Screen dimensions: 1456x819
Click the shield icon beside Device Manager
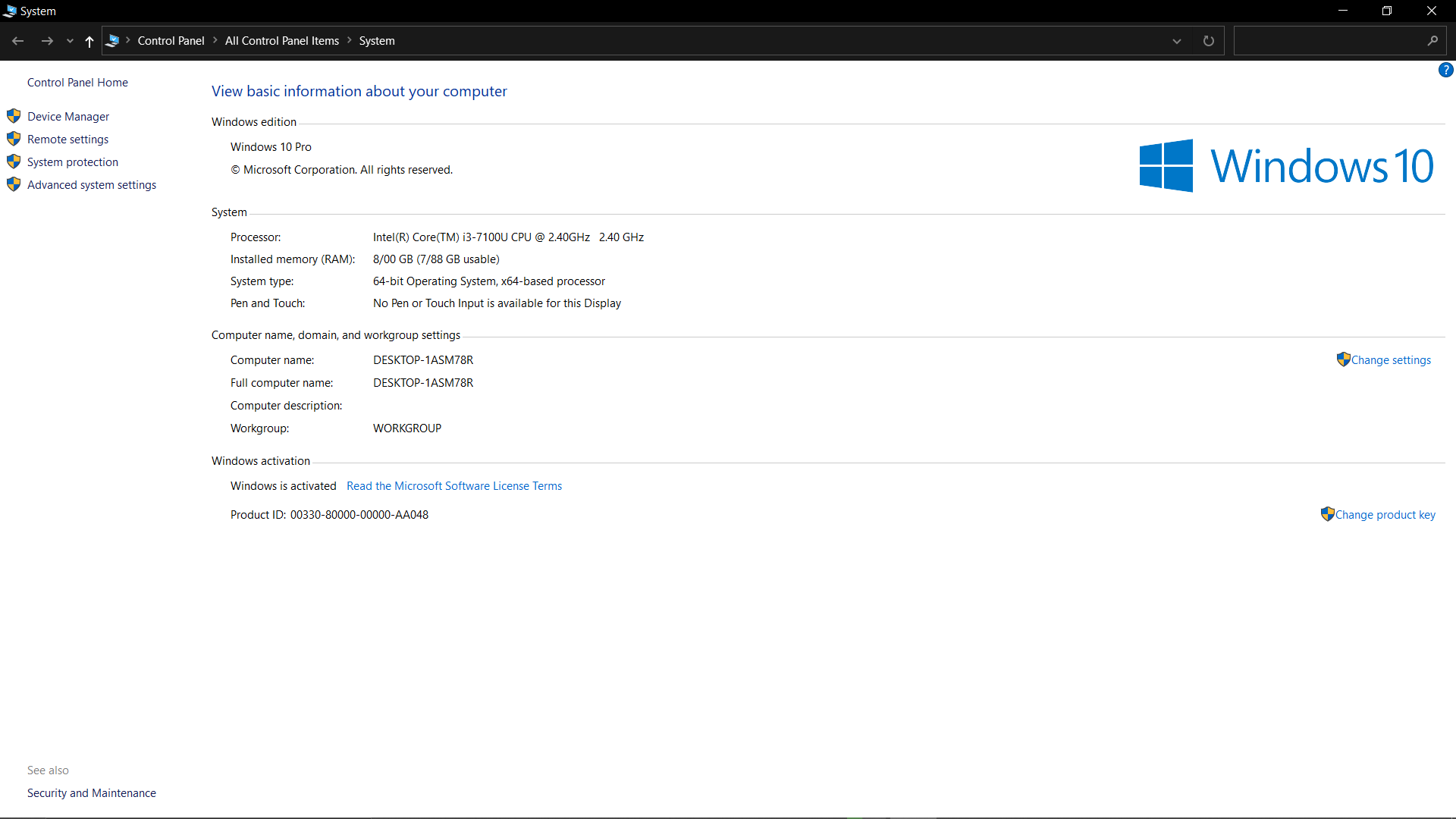pos(14,116)
